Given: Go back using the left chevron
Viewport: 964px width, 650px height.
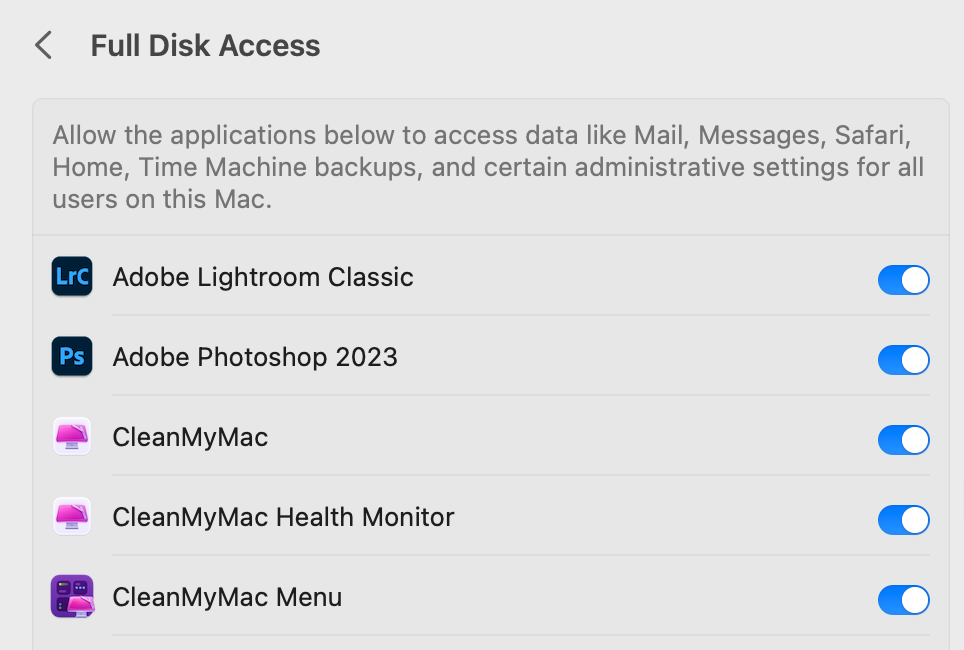Looking at the screenshot, I should [x=43, y=46].
